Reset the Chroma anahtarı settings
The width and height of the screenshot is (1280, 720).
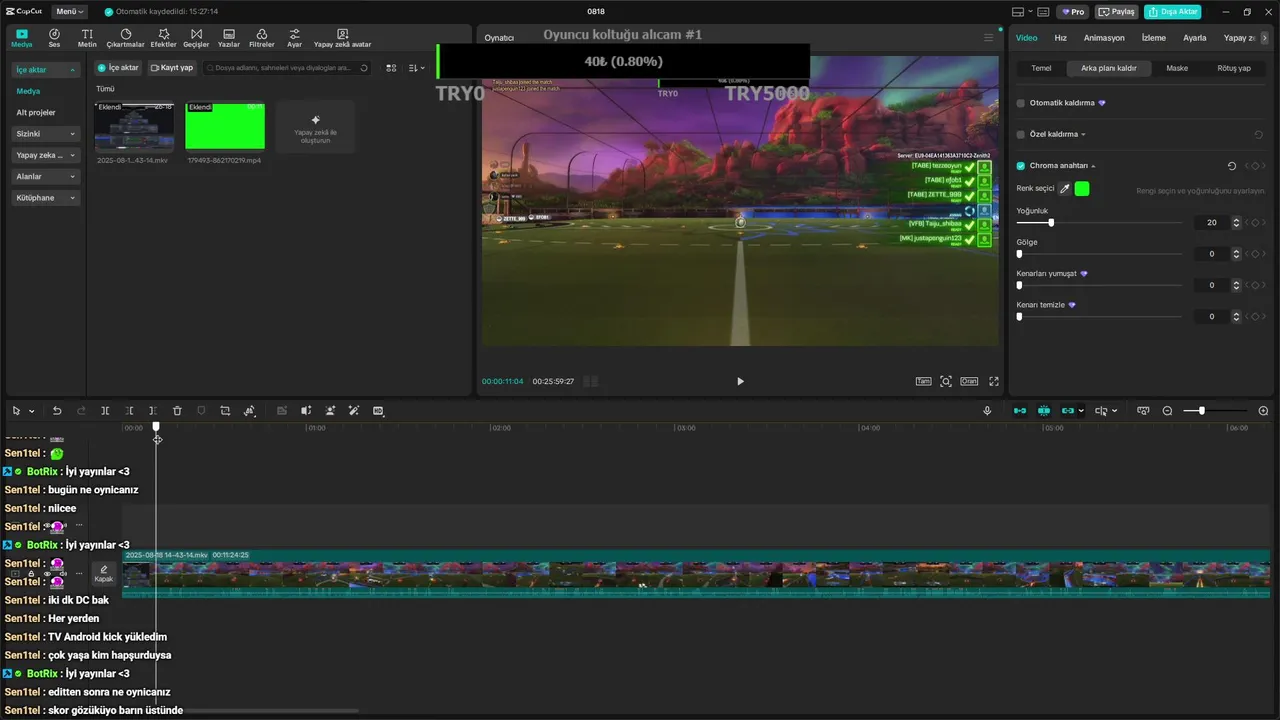pyautogui.click(x=1232, y=166)
